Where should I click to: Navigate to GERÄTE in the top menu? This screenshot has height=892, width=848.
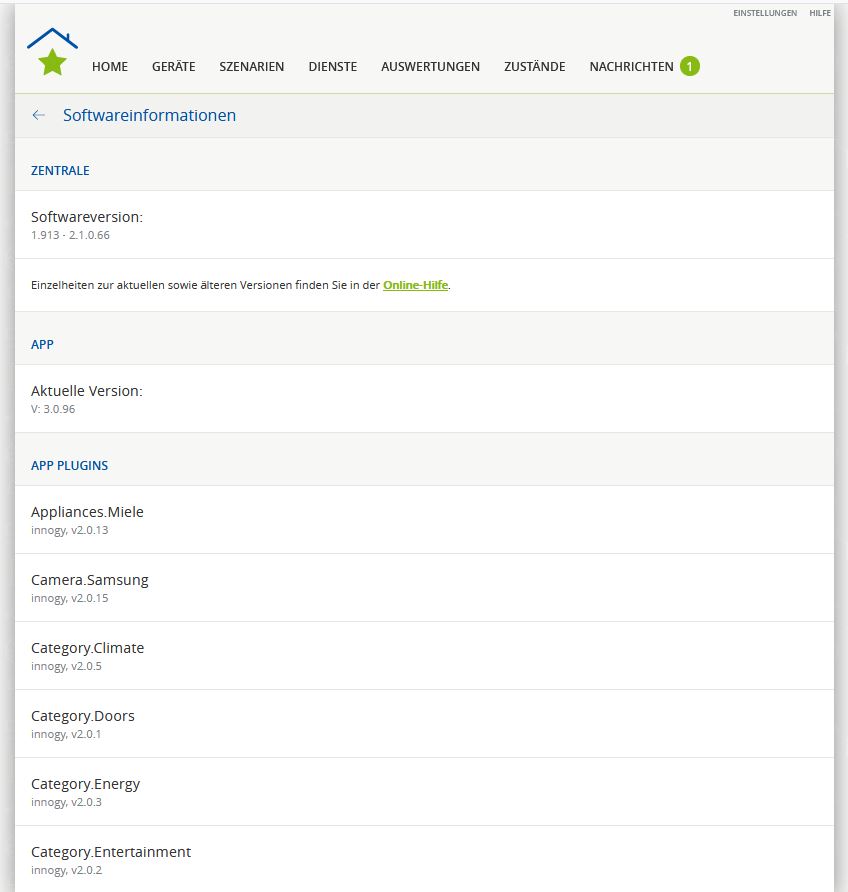tap(173, 67)
